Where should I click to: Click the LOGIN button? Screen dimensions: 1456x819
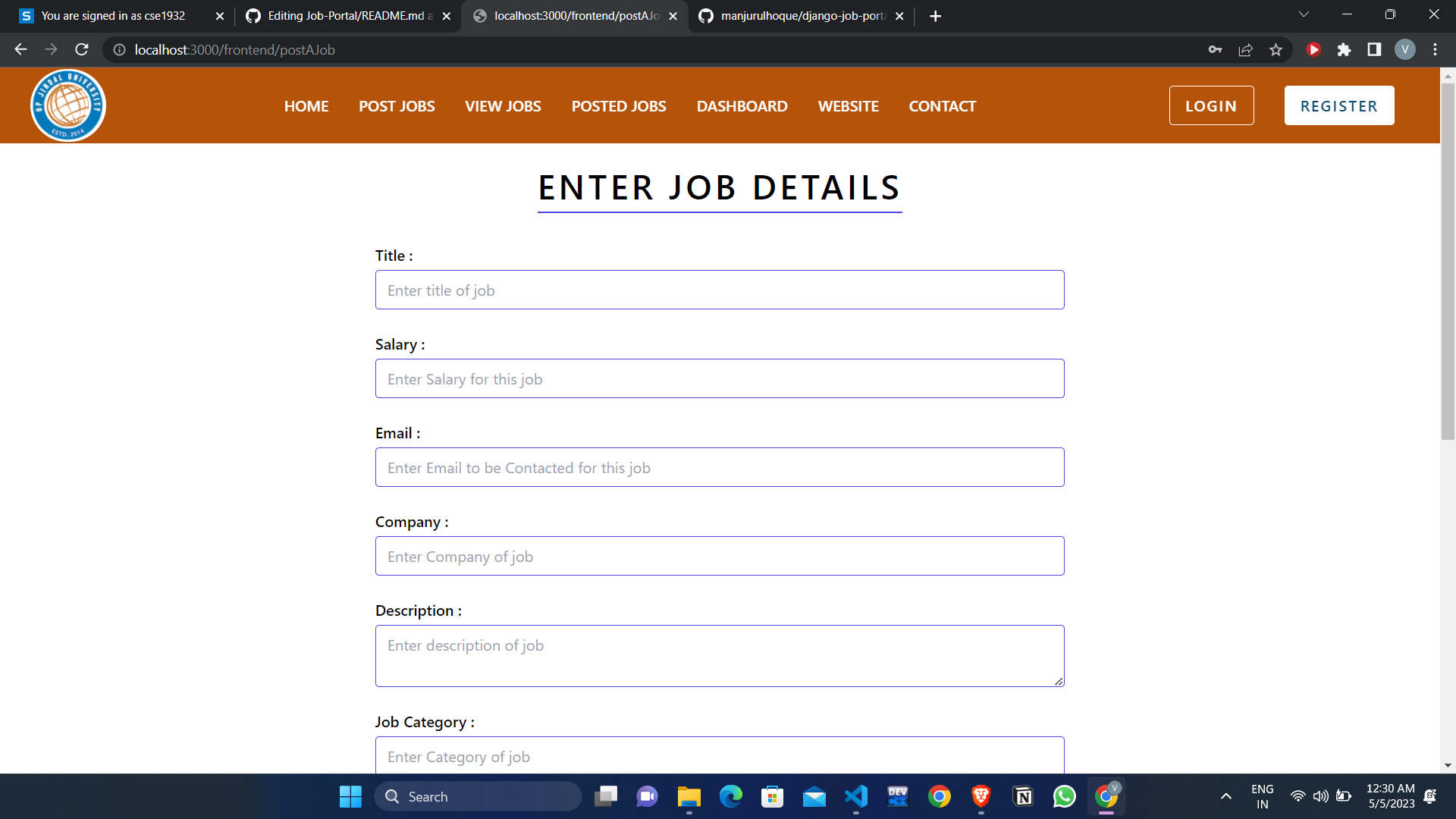coord(1211,105)
